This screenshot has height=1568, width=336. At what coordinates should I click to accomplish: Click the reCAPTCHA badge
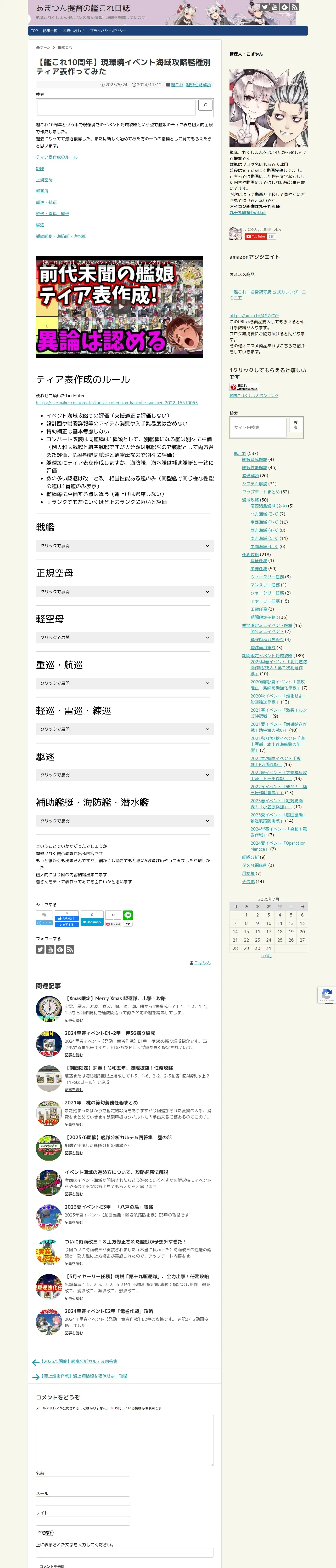pos(327,995)
